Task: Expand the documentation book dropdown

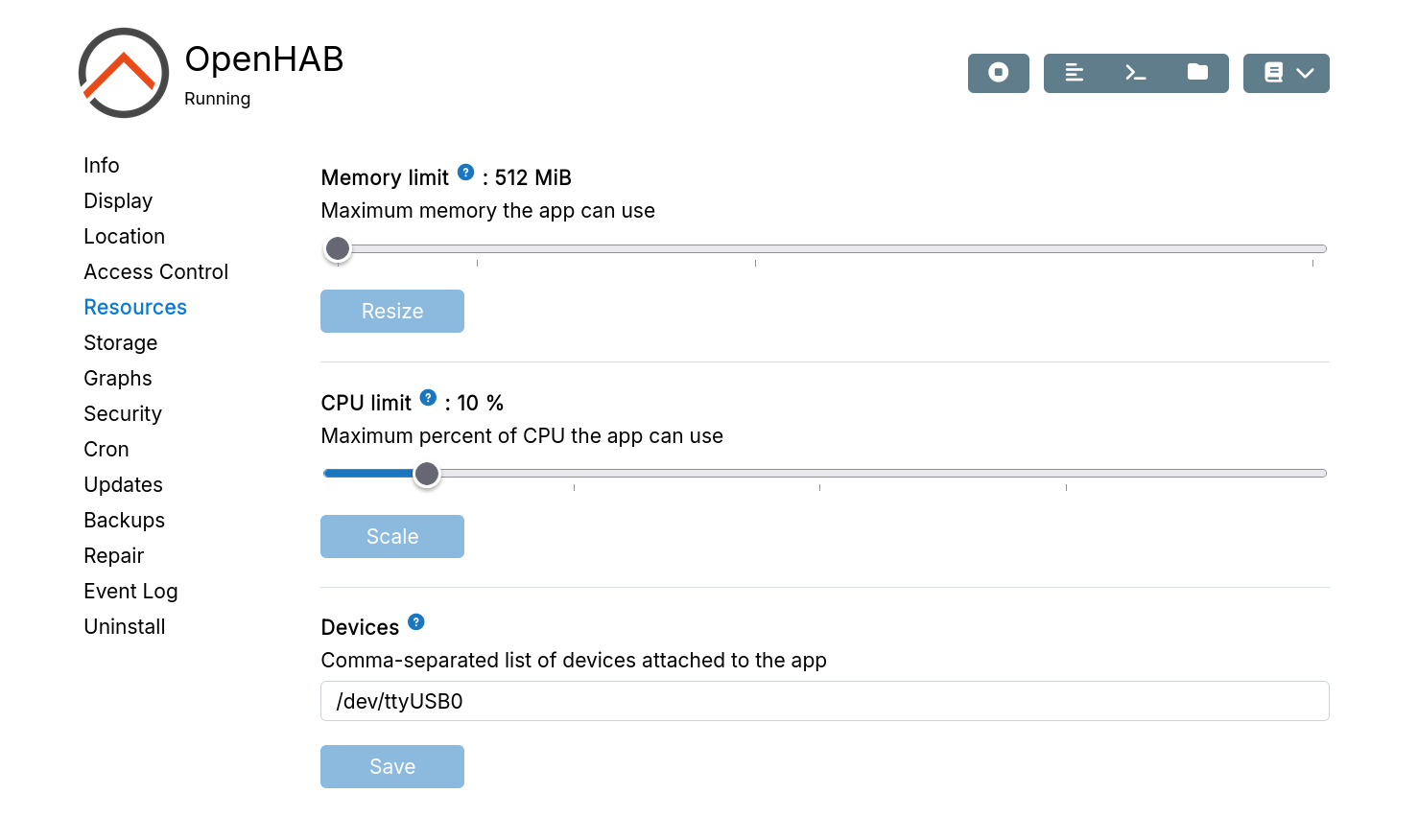Action: click(x=1287, y=73)
